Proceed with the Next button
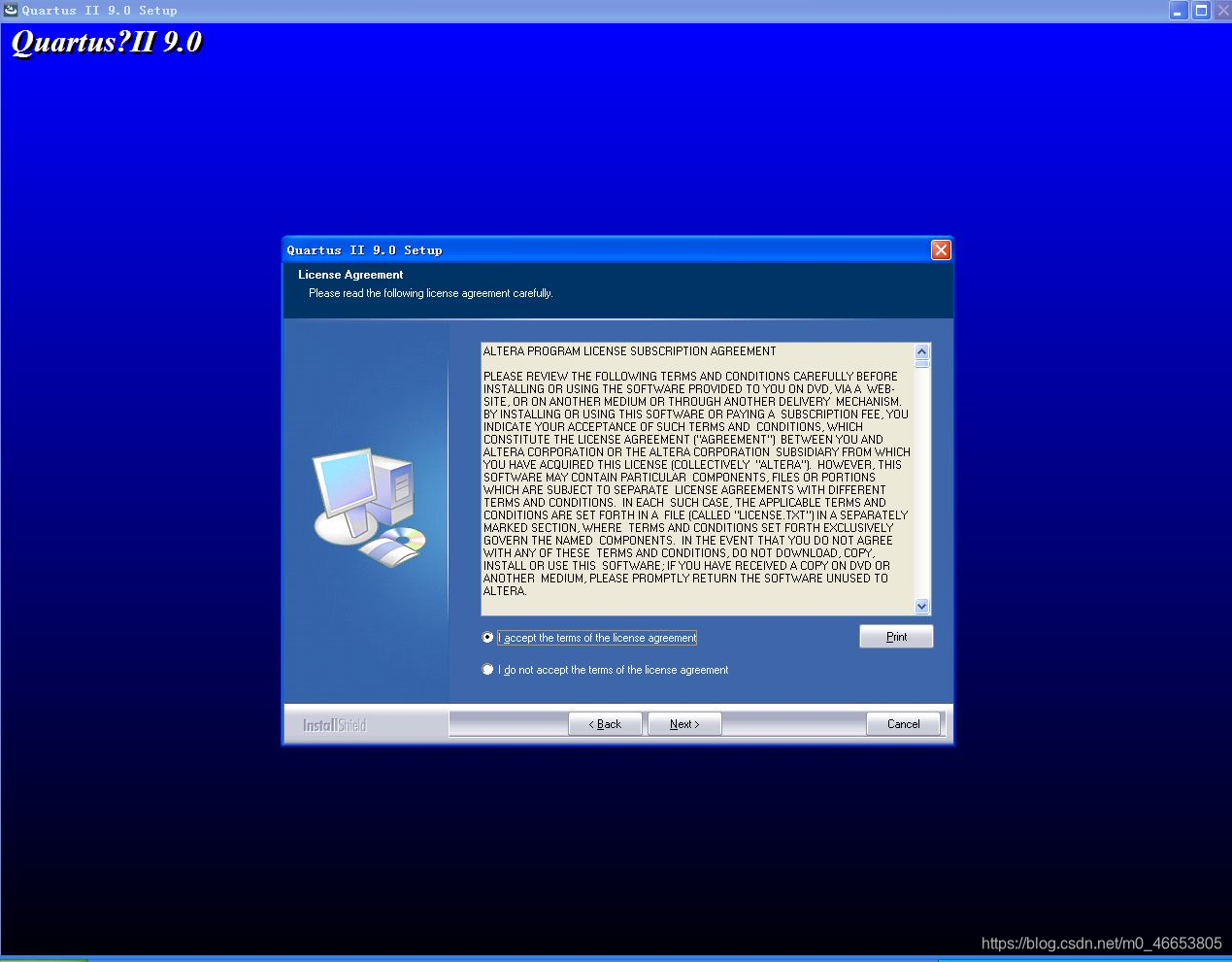Image resolution: width=1232 pixels, height=962 pixels. 684,724
